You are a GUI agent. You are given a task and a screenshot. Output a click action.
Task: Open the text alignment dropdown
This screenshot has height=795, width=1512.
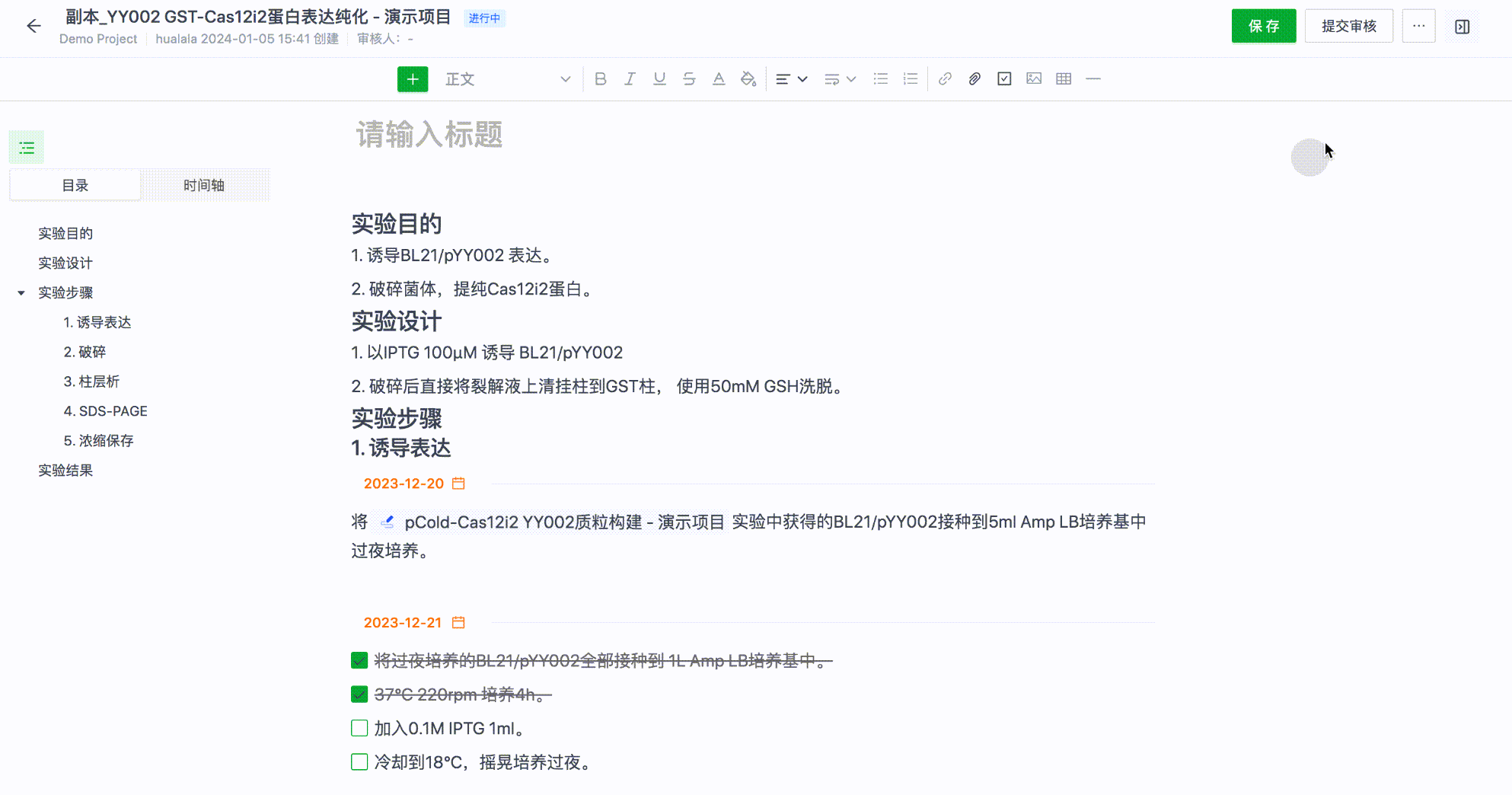tap(791, 79)
